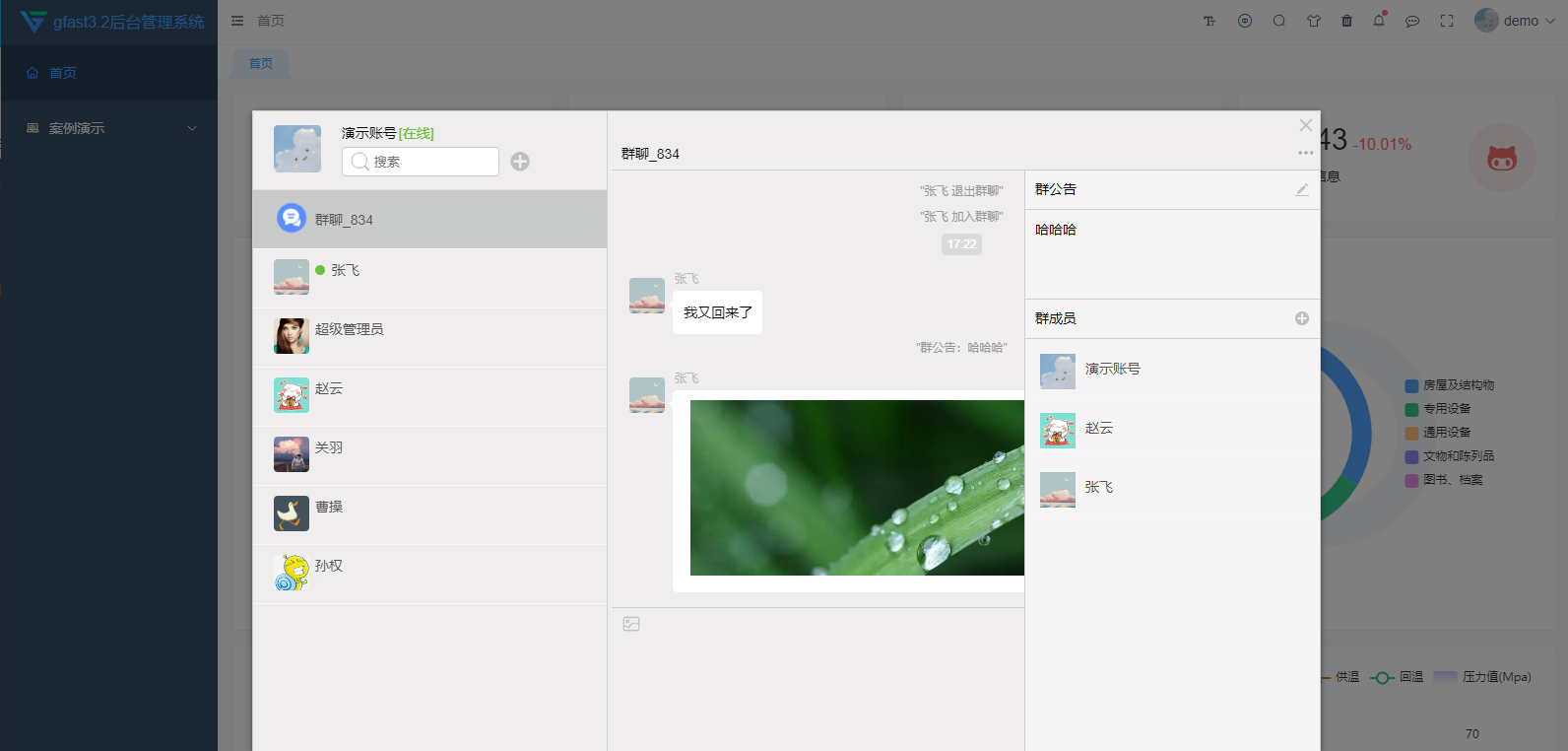Image resolution: width=1568 pixels, height=751 pixels.
Task: Toggle 回温 series in chart legend
Action: pyautogui.click(x=1397, y=677)
